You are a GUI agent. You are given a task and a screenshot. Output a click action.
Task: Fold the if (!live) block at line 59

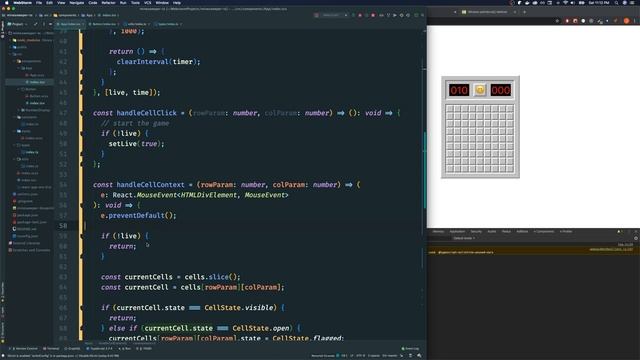tap(83, 236)
